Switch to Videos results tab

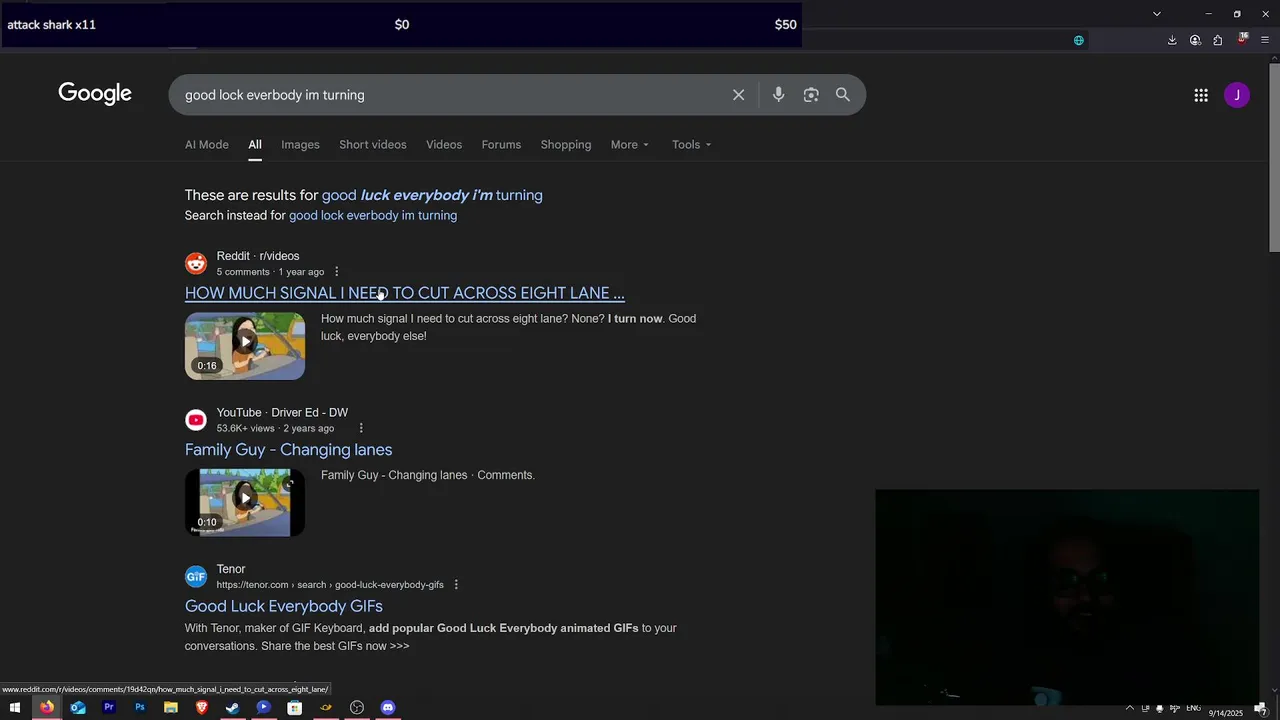[x=444, y=145]
